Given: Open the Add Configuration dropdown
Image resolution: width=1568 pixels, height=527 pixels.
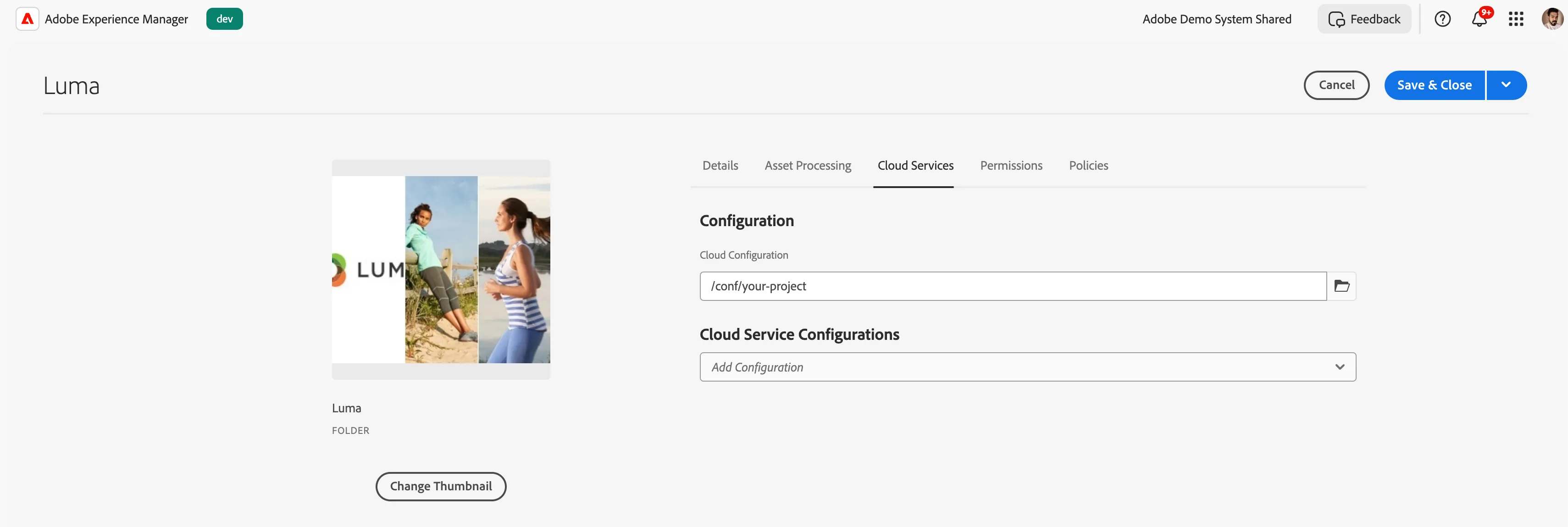Looking at the screenshot, I should pos(1027,367).
